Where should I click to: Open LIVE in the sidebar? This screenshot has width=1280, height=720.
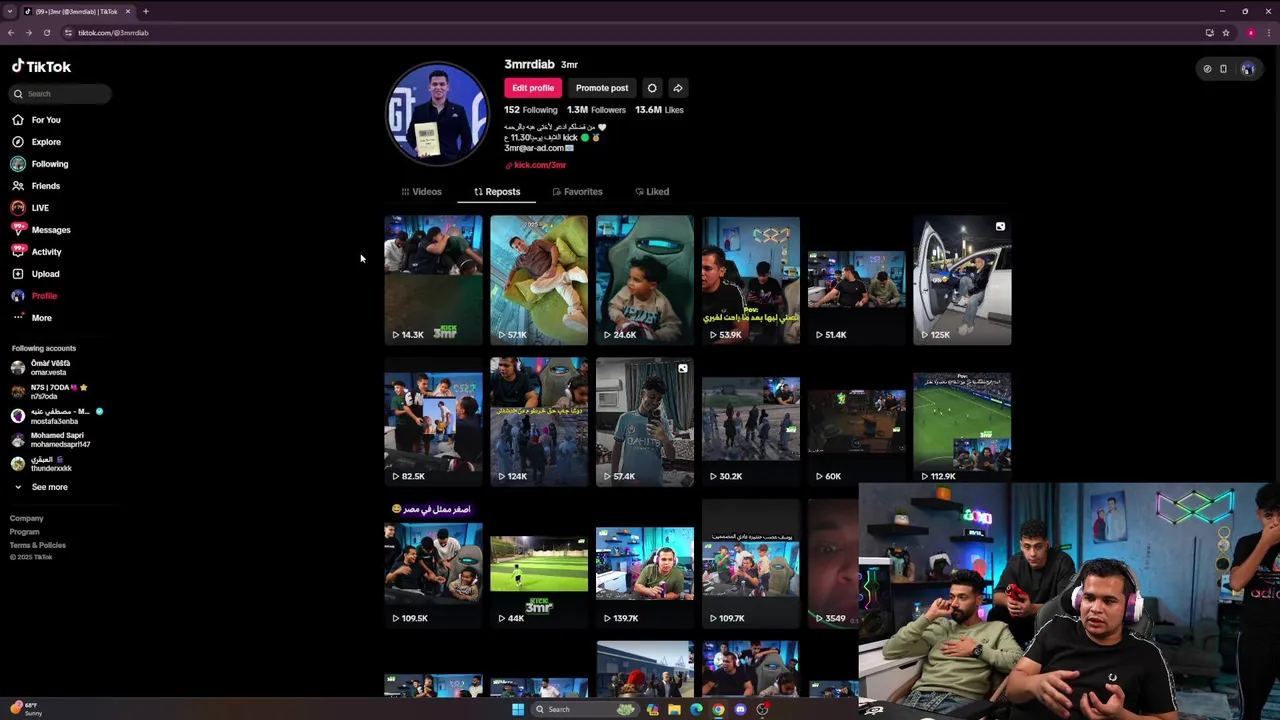[x=30, y=208]
